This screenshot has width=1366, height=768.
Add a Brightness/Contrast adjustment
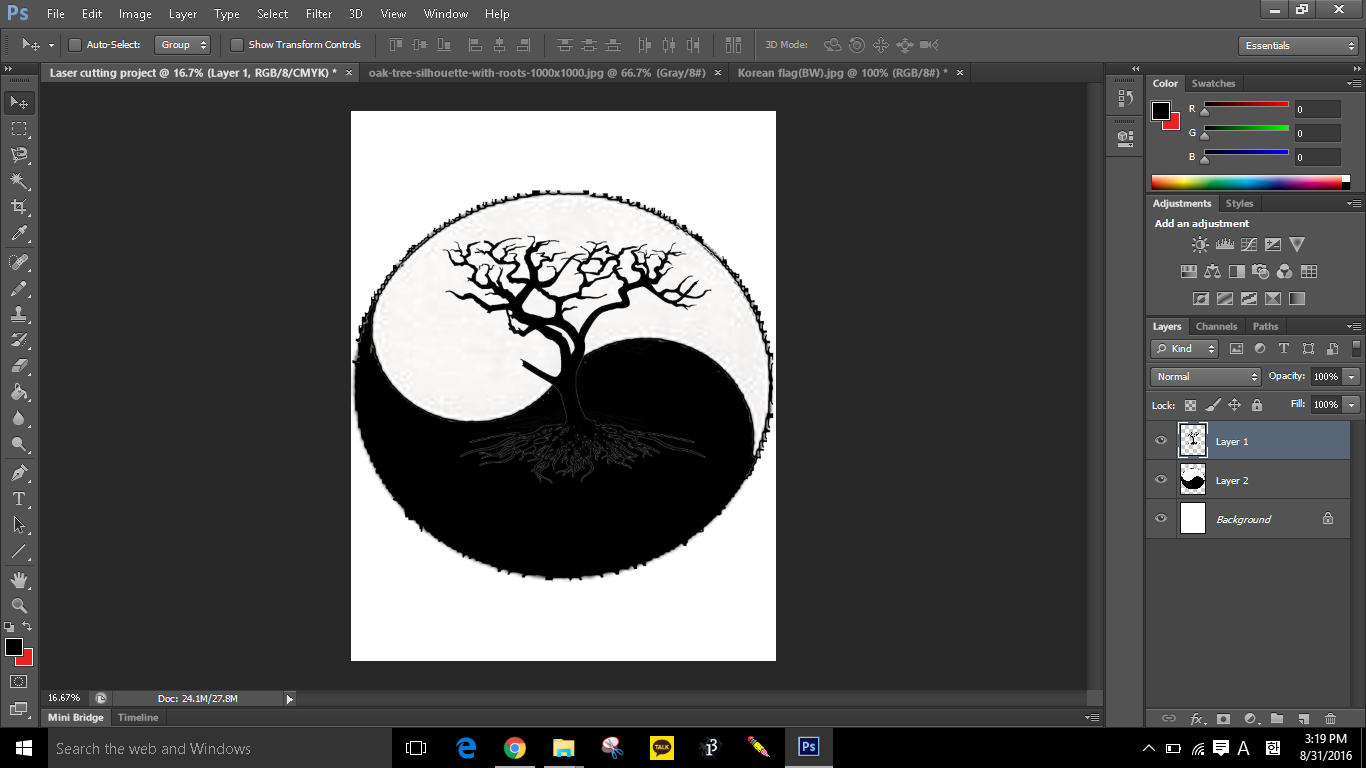click(1200, 244)
